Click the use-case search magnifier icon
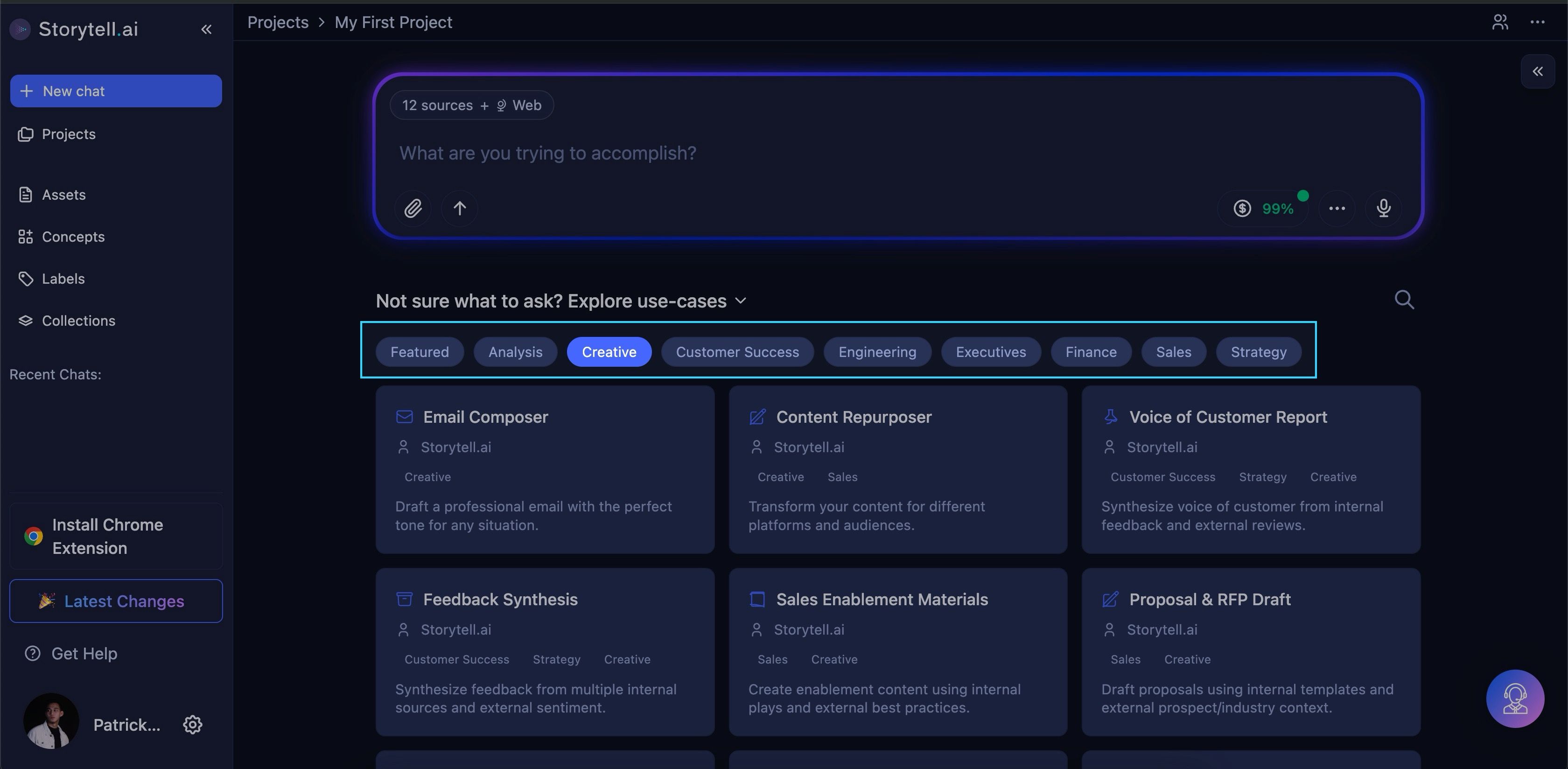1568x769 pixels. [x=1404, y=300]
